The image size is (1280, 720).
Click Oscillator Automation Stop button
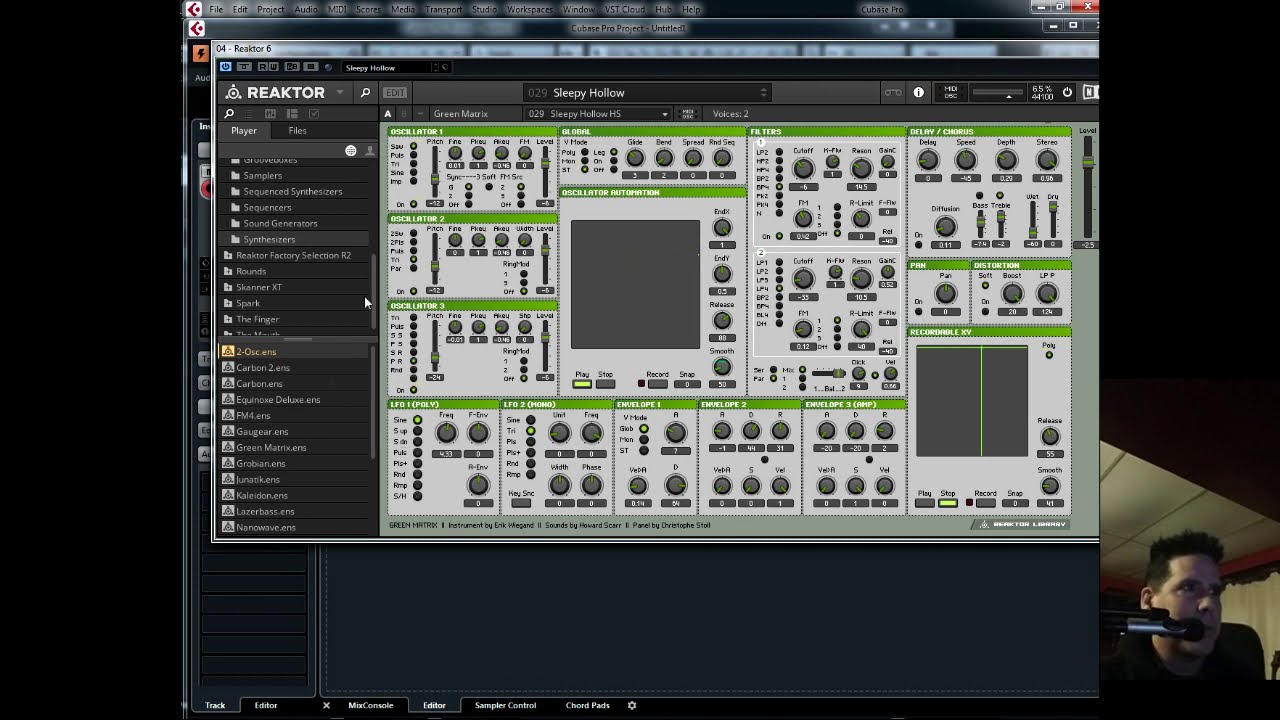point(605,384)
